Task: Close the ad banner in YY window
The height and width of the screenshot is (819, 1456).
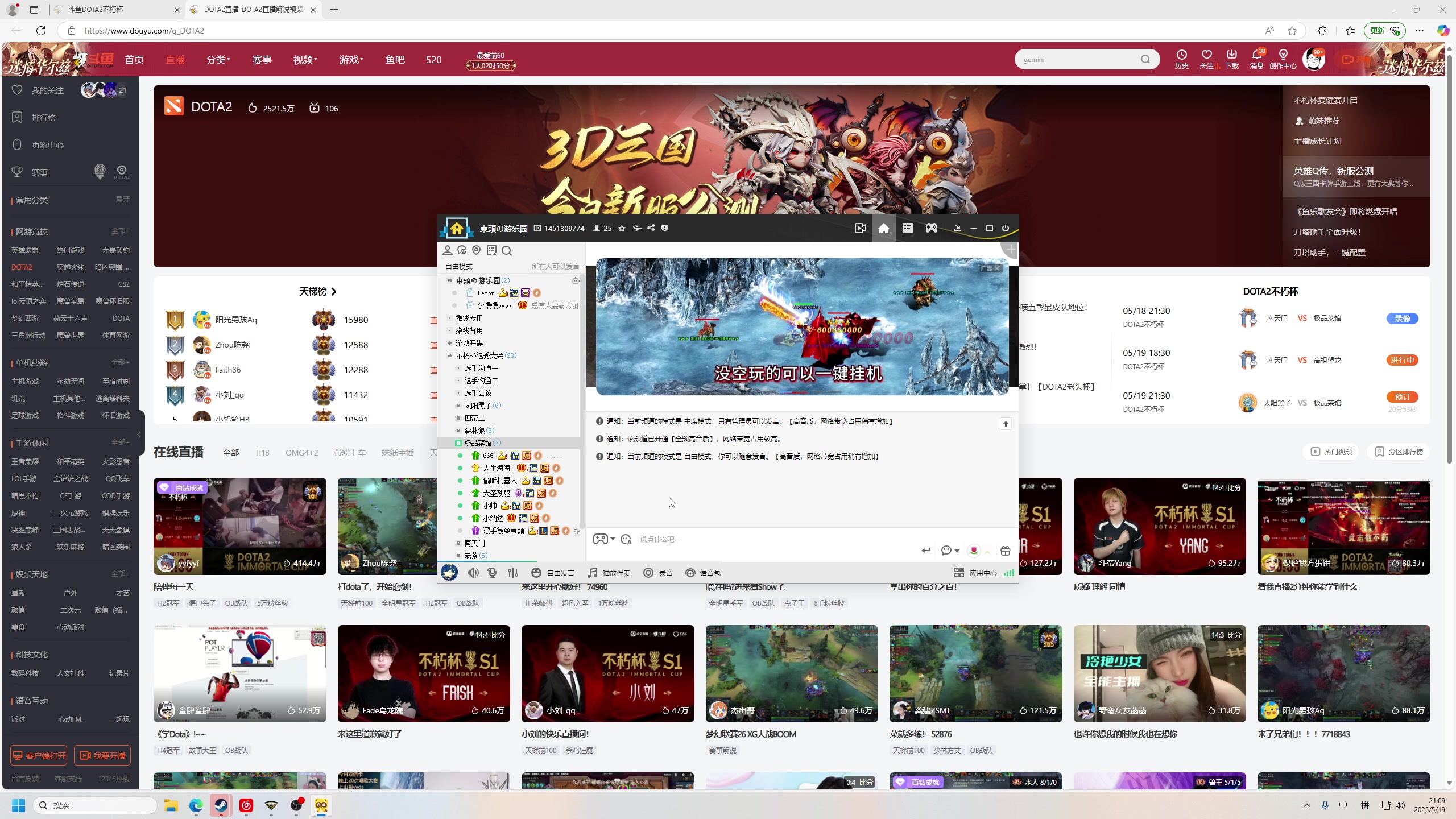Action: tap(997, 268)
